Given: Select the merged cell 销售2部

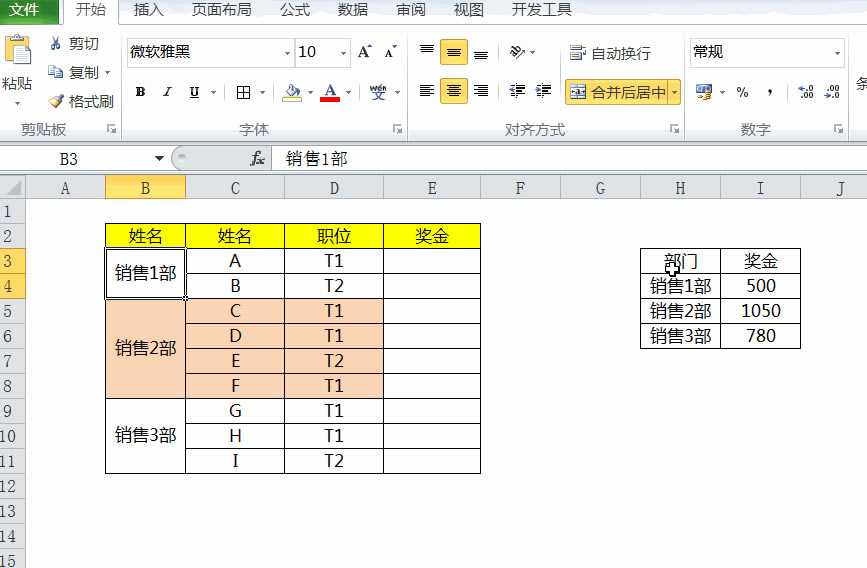Looking at the screenshot, I should pos(145,348).
